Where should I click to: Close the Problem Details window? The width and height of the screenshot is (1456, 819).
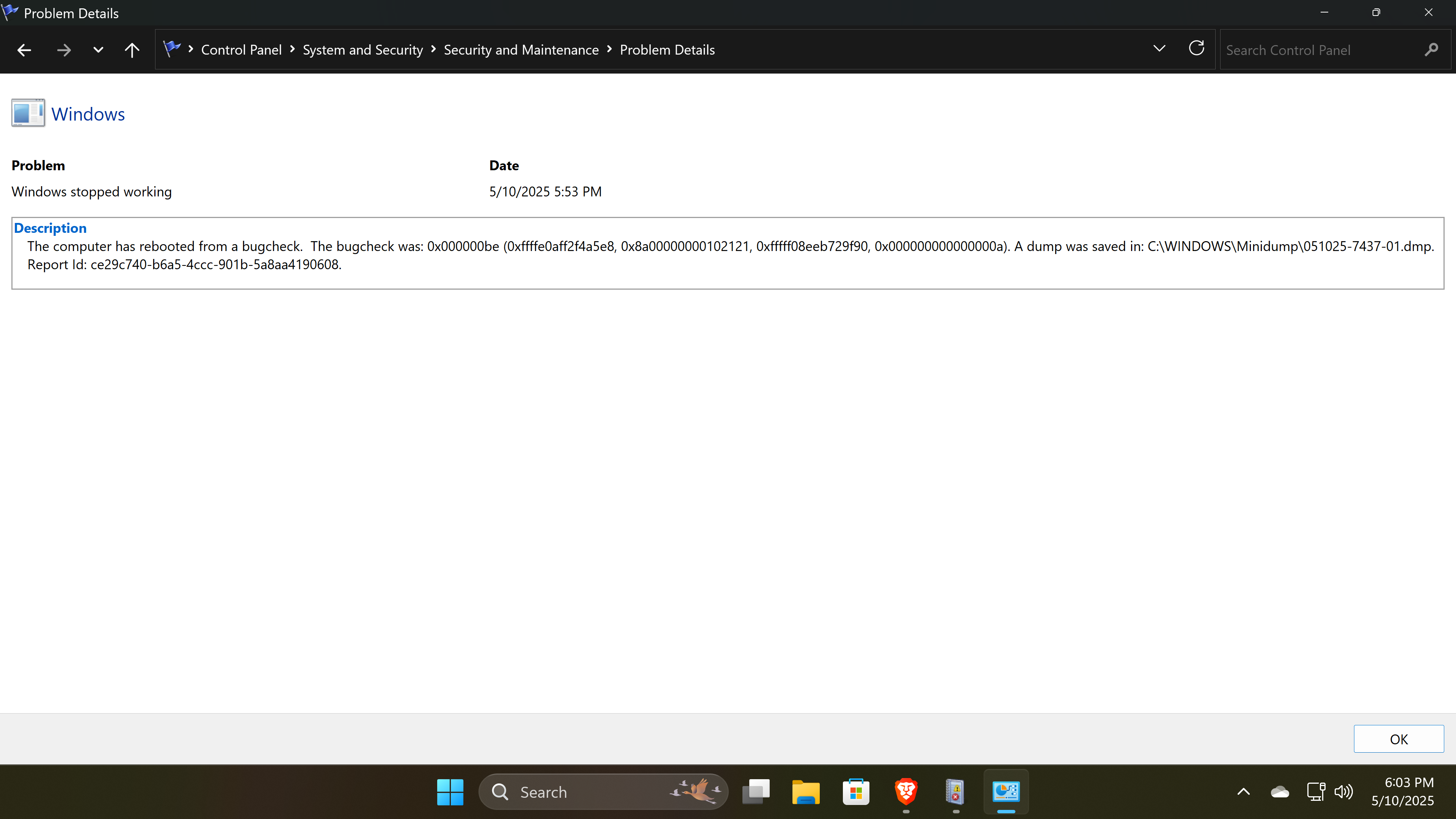[x=1429, y=13]
